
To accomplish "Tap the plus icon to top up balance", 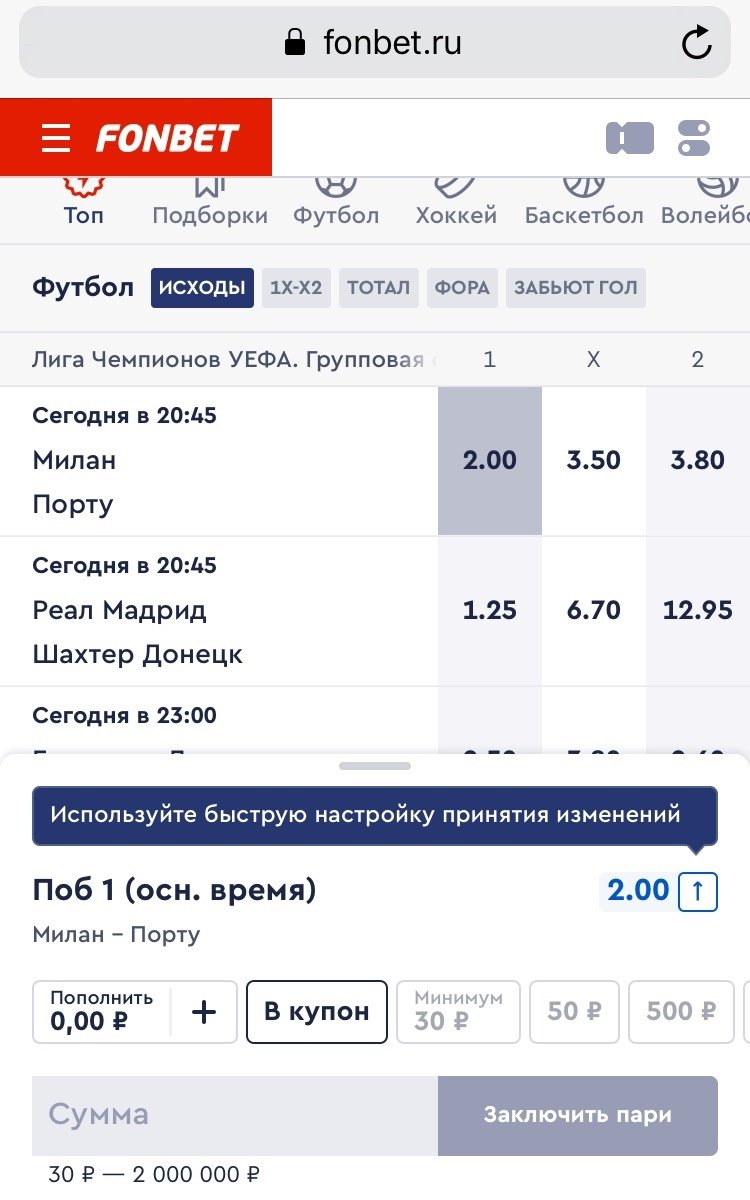I will (x=204, y=1012).
